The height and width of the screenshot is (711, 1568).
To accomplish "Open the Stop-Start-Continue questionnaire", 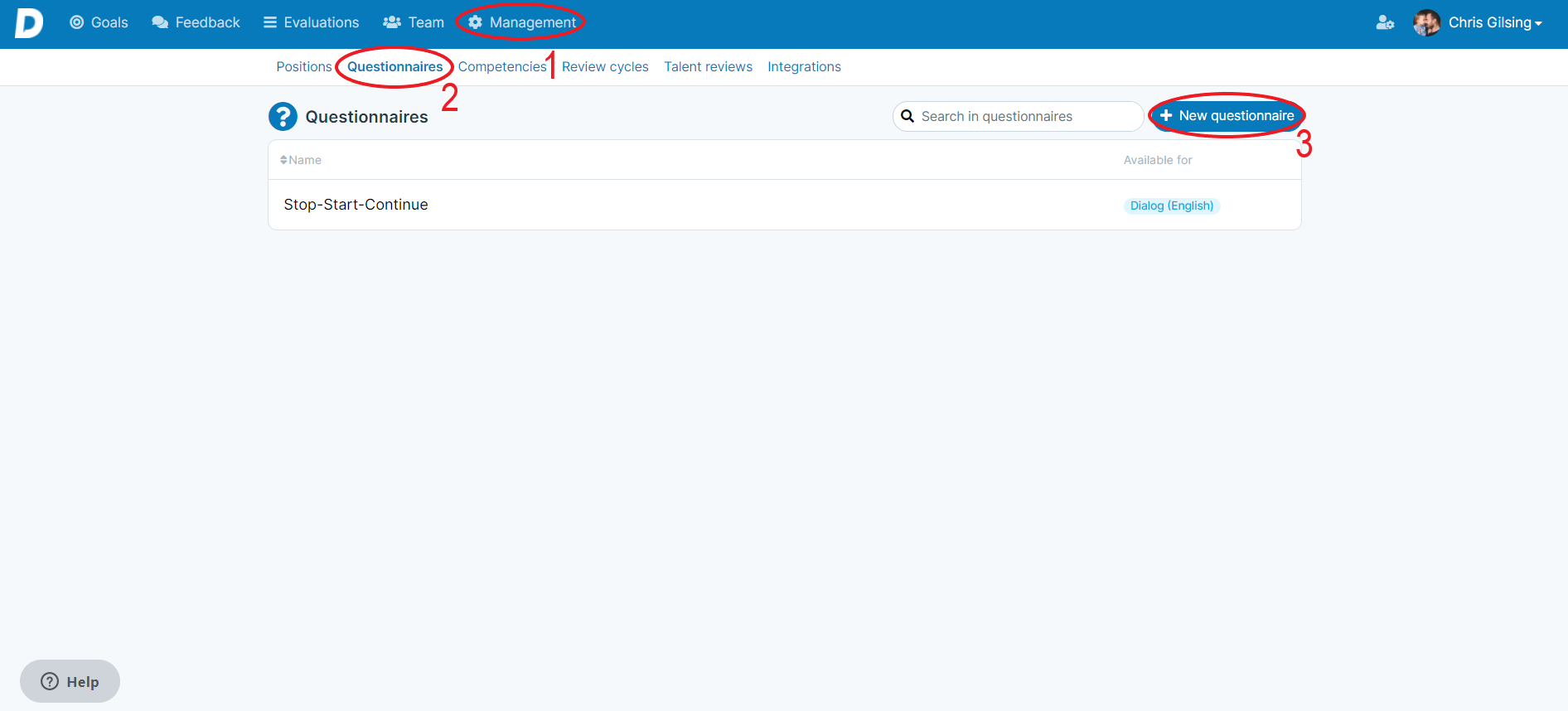I will pos(356,205).
